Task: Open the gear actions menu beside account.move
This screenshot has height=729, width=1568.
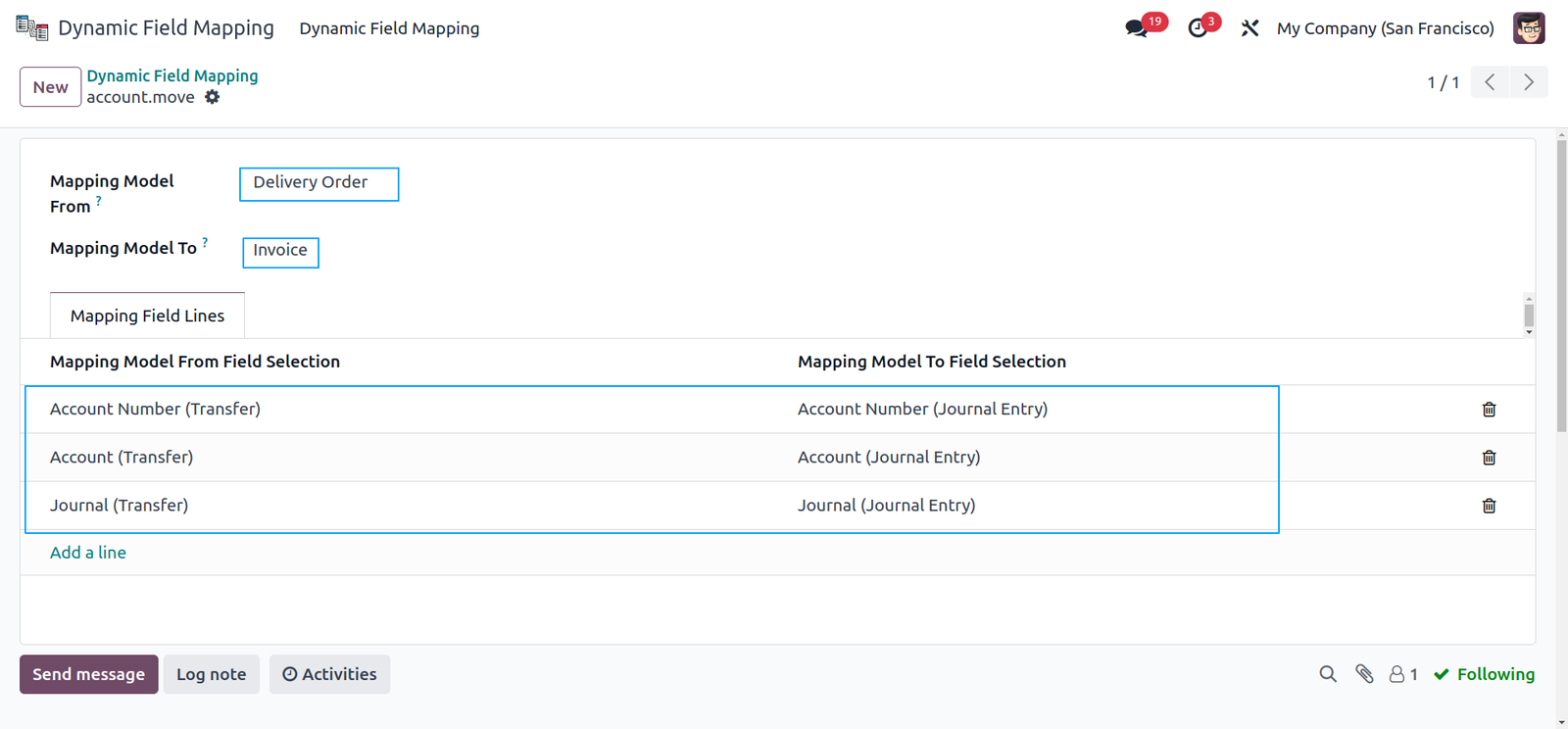Action: [x=213, y=97]
